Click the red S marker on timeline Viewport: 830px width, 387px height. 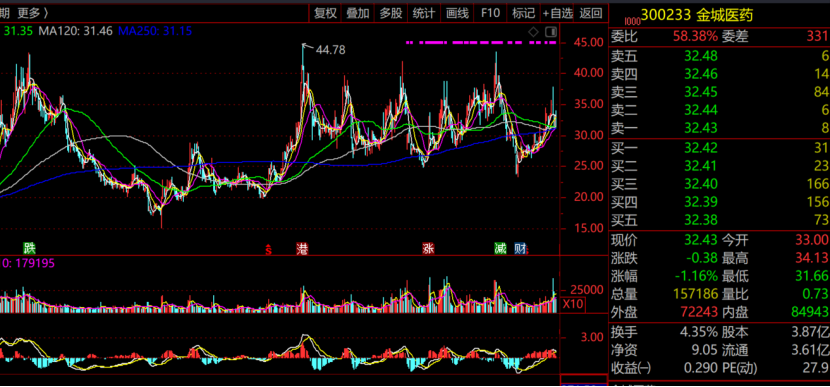[x=268, y=249]
